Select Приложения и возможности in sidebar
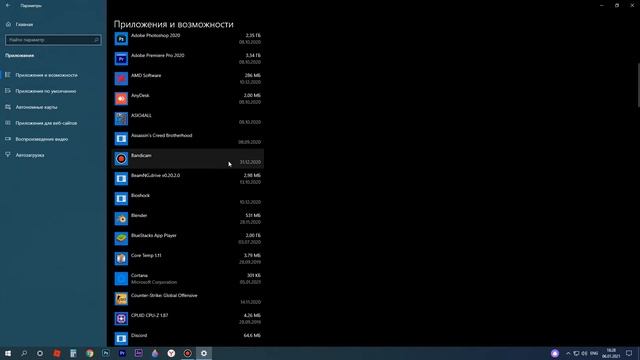This screenshot has width=640, height=360. point(46,75)
